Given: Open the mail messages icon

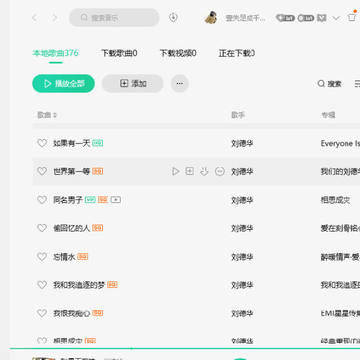Looking at the screenshot, I should coord(322,18).
